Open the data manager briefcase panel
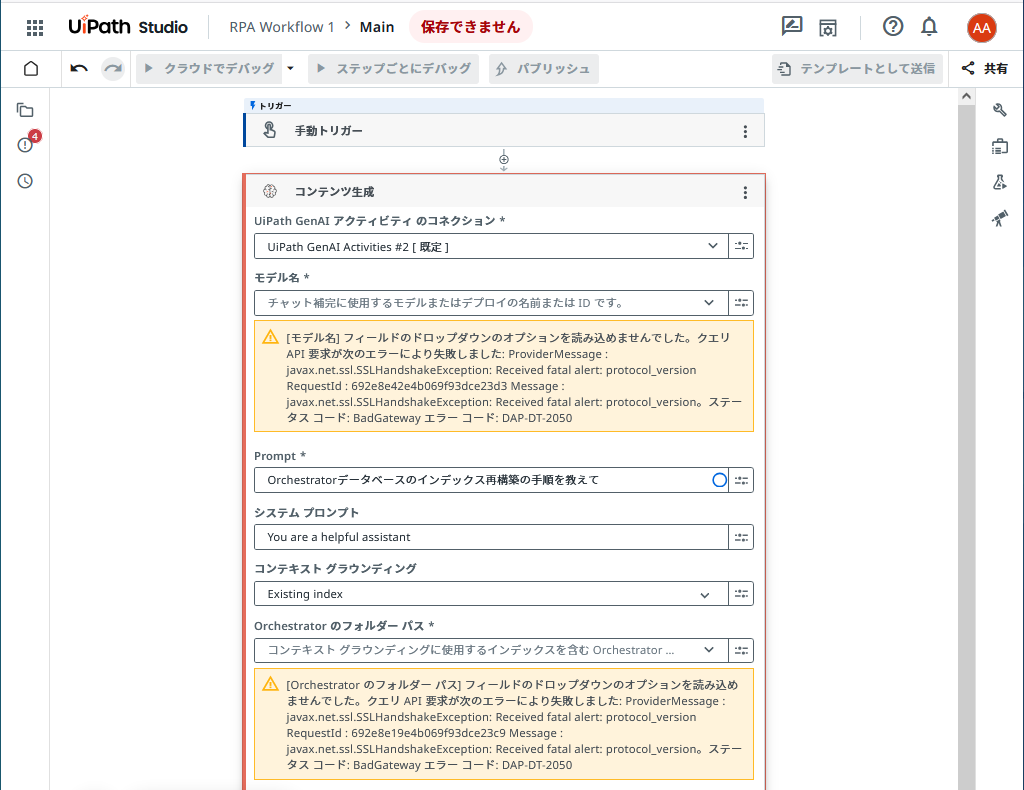The height and width of the screenshot is (790, 1024). 999,146
